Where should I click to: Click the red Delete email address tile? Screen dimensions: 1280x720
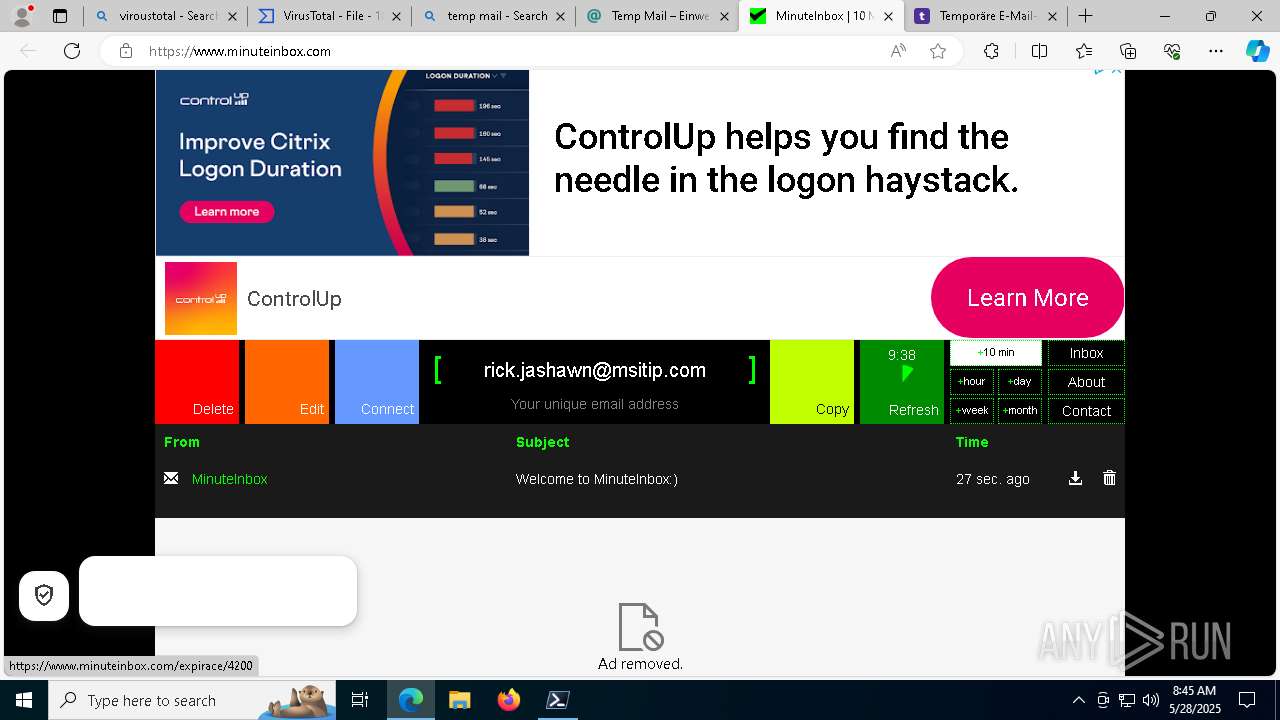coord(197,382)
